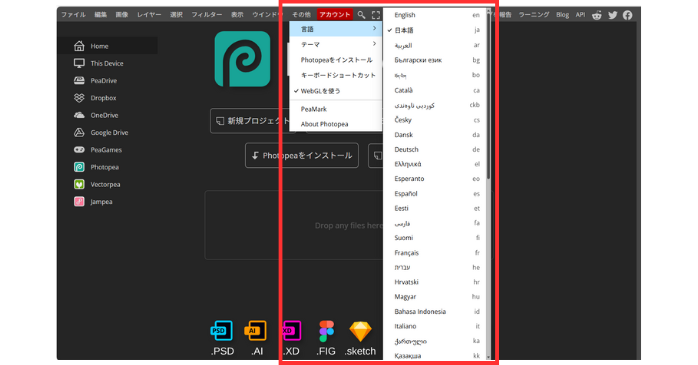The height and width of the screenshot is (365, 698).
Task: Expand the 言語 submenu
Action: pos(336,29)
